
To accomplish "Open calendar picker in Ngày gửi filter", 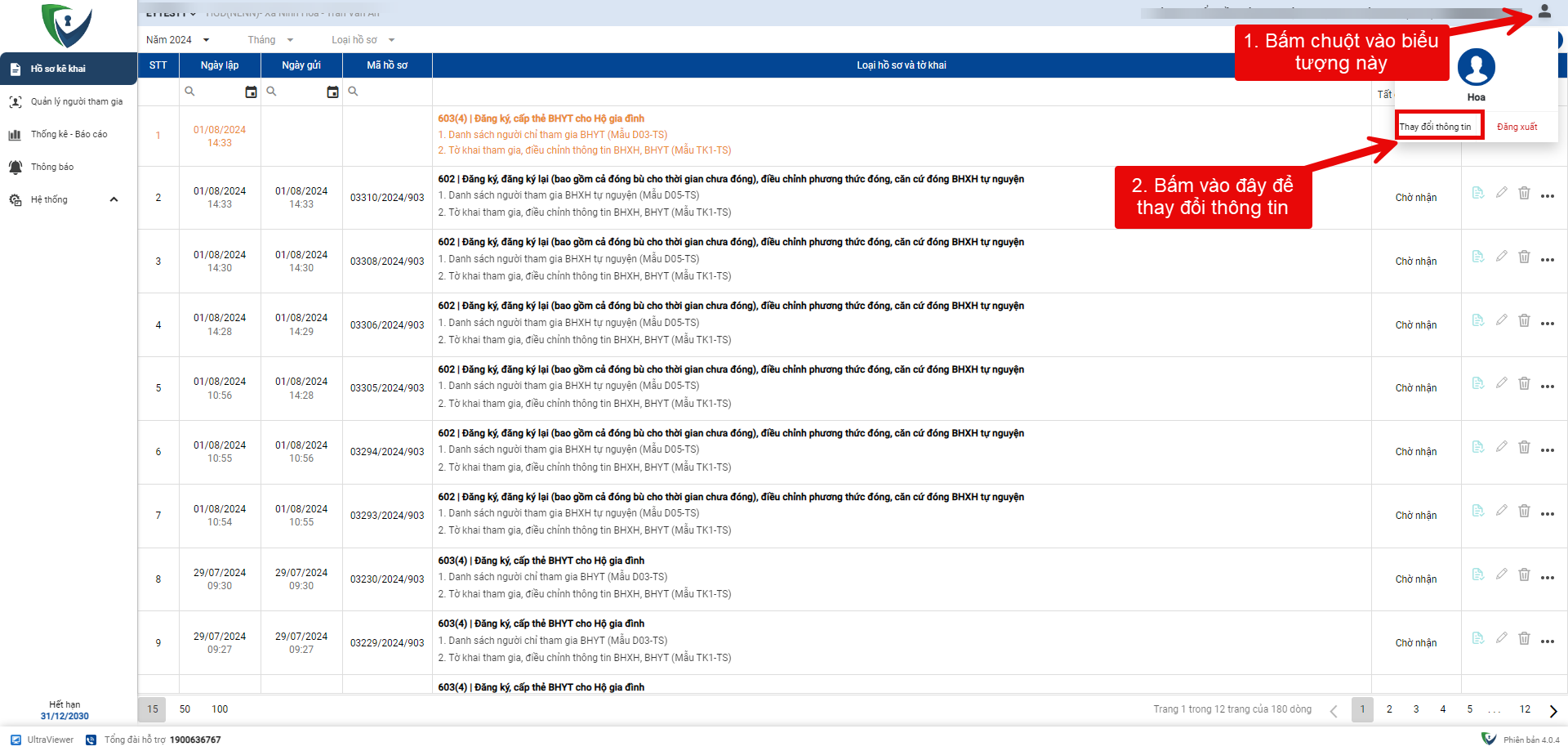I will [x=332, y=92].
